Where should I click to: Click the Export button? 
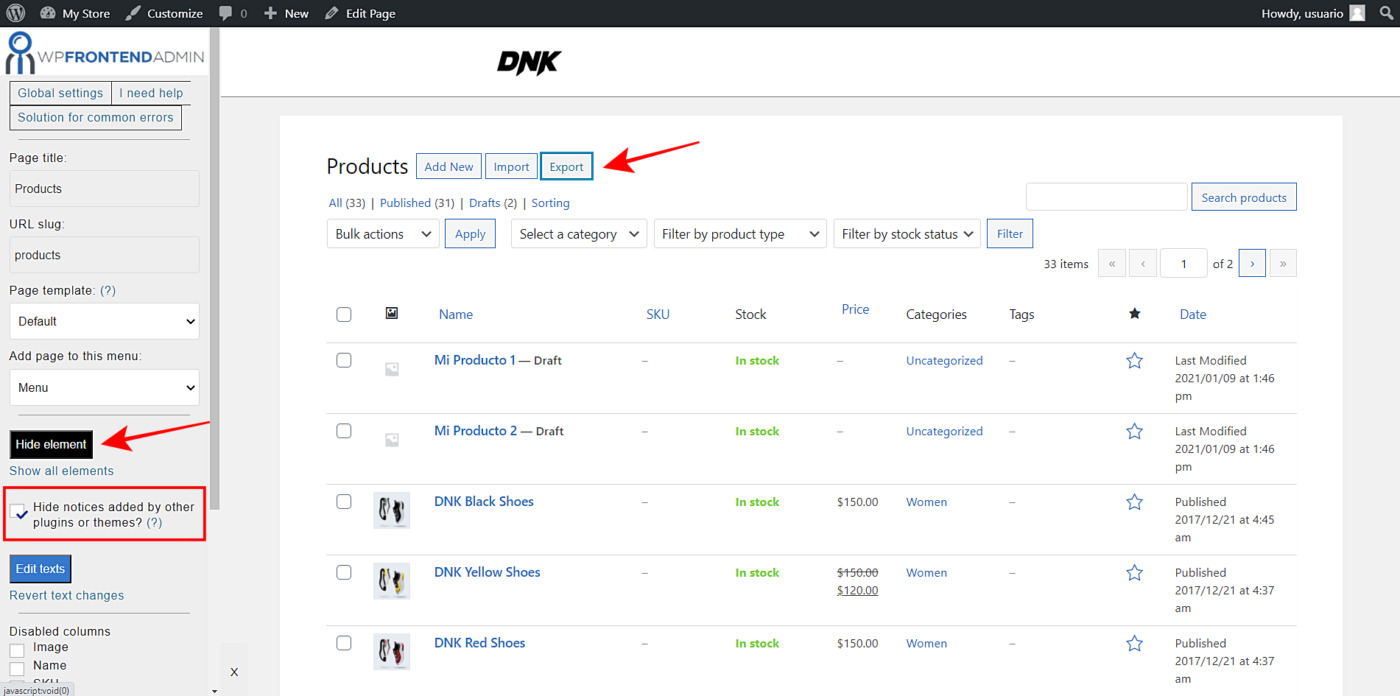566,167
